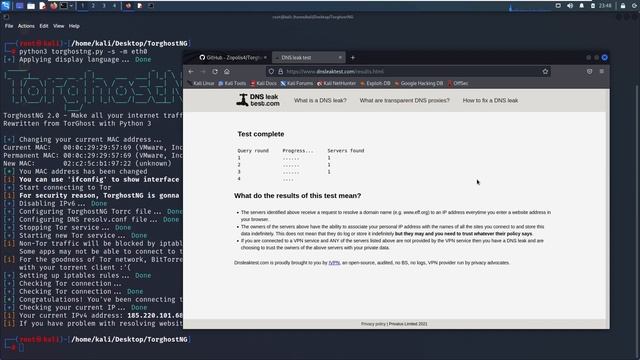Viewport: 640px width, 360px height.
Task: Open the Kali NetHunter bookmark
Action: coord(337,83)
